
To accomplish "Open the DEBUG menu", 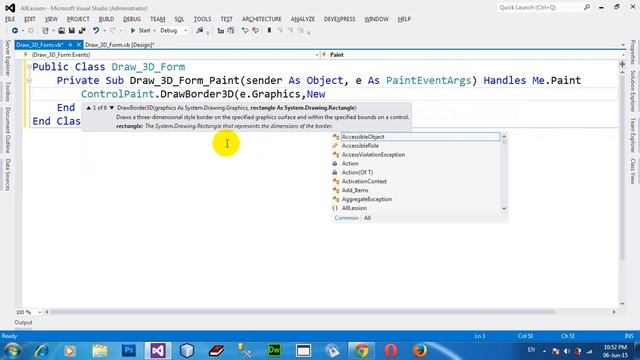I will (132, 19).
